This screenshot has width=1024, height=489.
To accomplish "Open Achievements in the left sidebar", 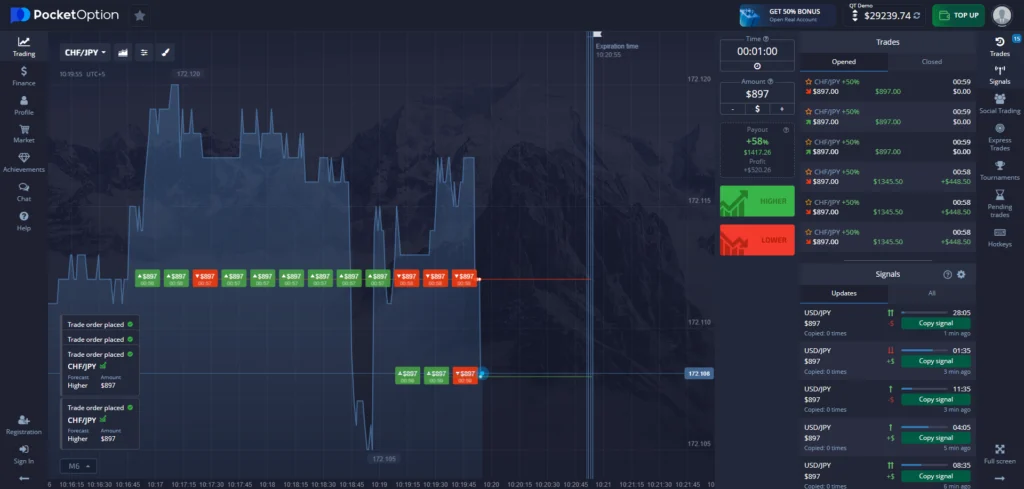I will click(x=24, y=162).
